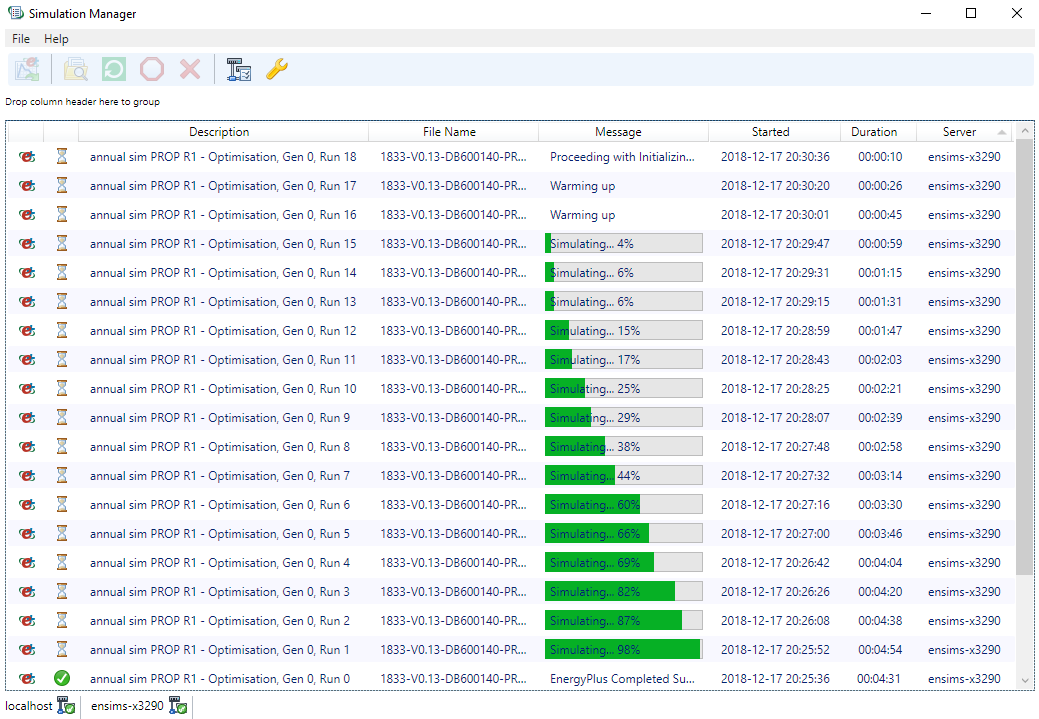The height and width of the screenshot is (719, 1039).
Task: Select the Gen 0, Run 13 description
Action: (223, 302)
